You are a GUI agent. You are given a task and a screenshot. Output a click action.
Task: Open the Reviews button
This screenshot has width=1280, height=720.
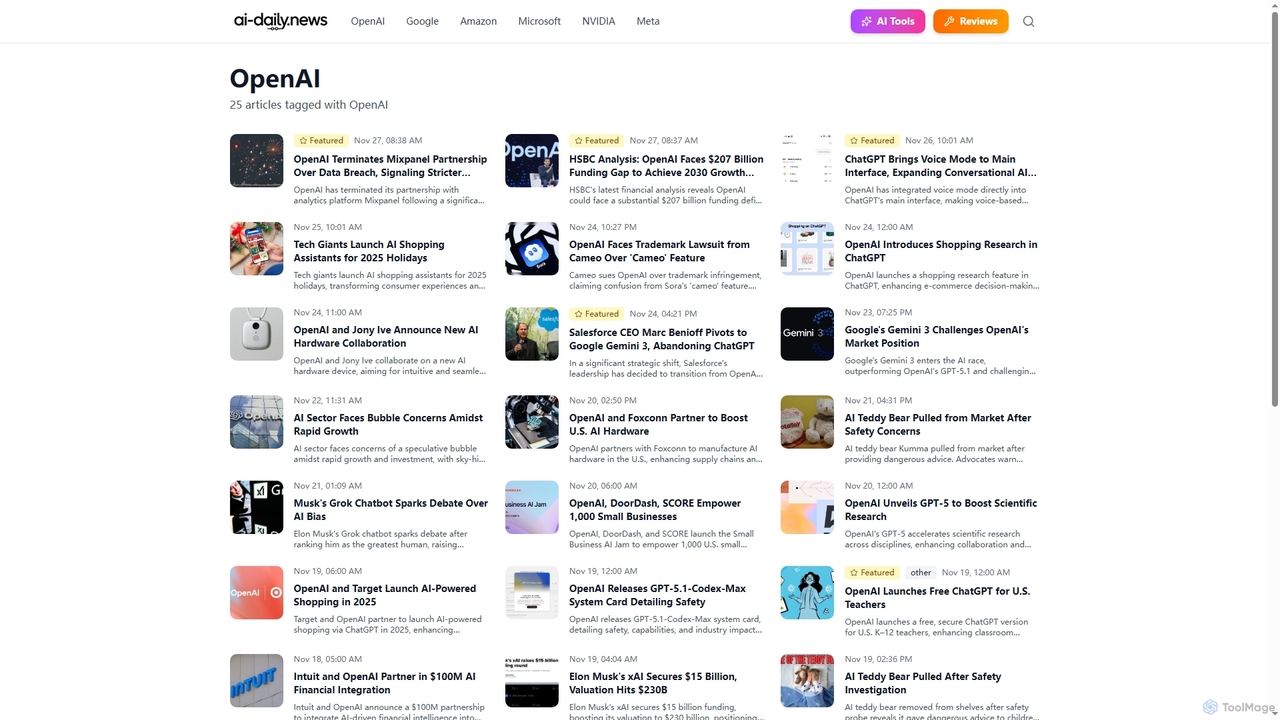click(971, 21)
